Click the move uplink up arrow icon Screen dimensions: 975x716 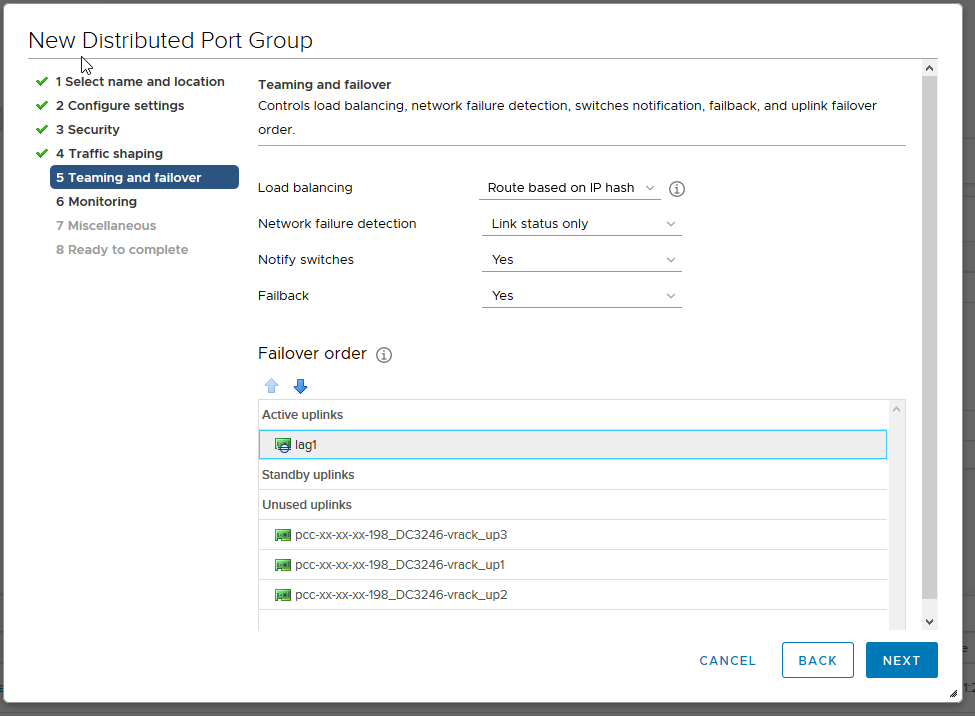tap(271, 386)
